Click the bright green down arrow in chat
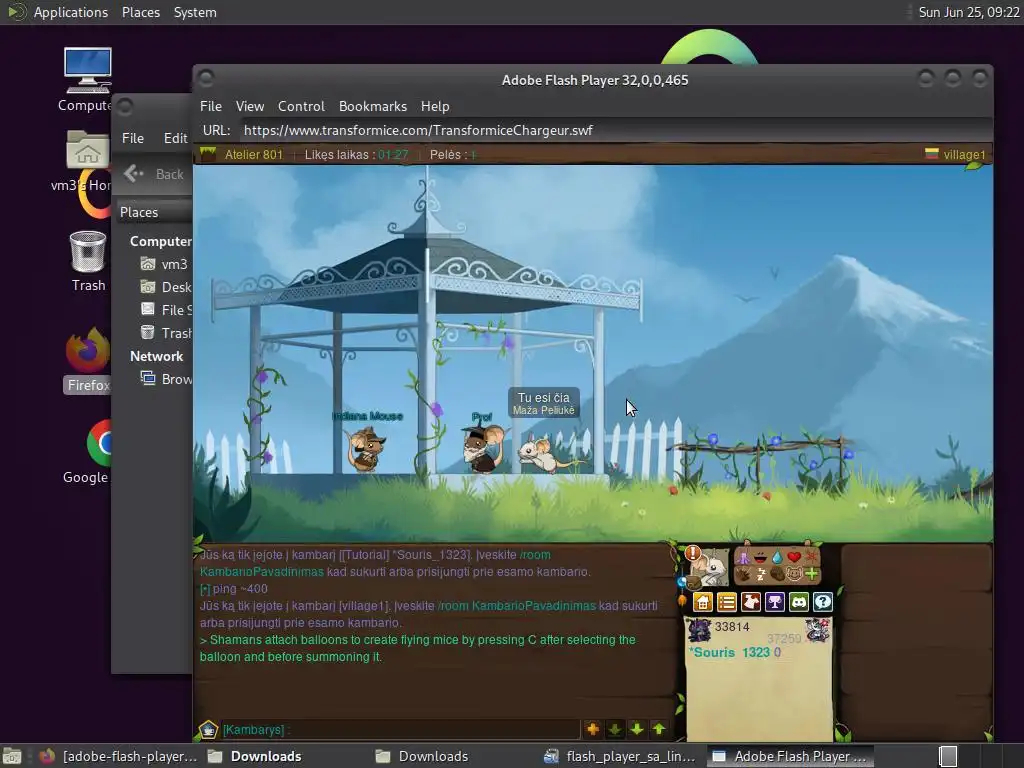This screenshot has height=768, width=1024. pyautogui.click(x=637, y=729)
